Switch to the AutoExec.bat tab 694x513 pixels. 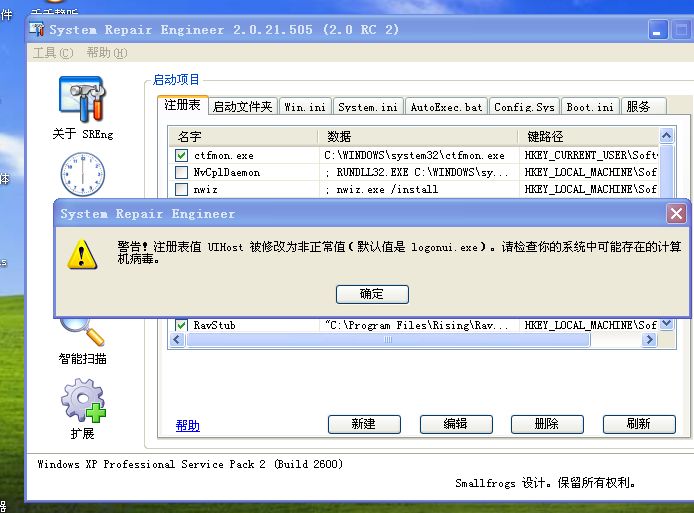point(446,107)
